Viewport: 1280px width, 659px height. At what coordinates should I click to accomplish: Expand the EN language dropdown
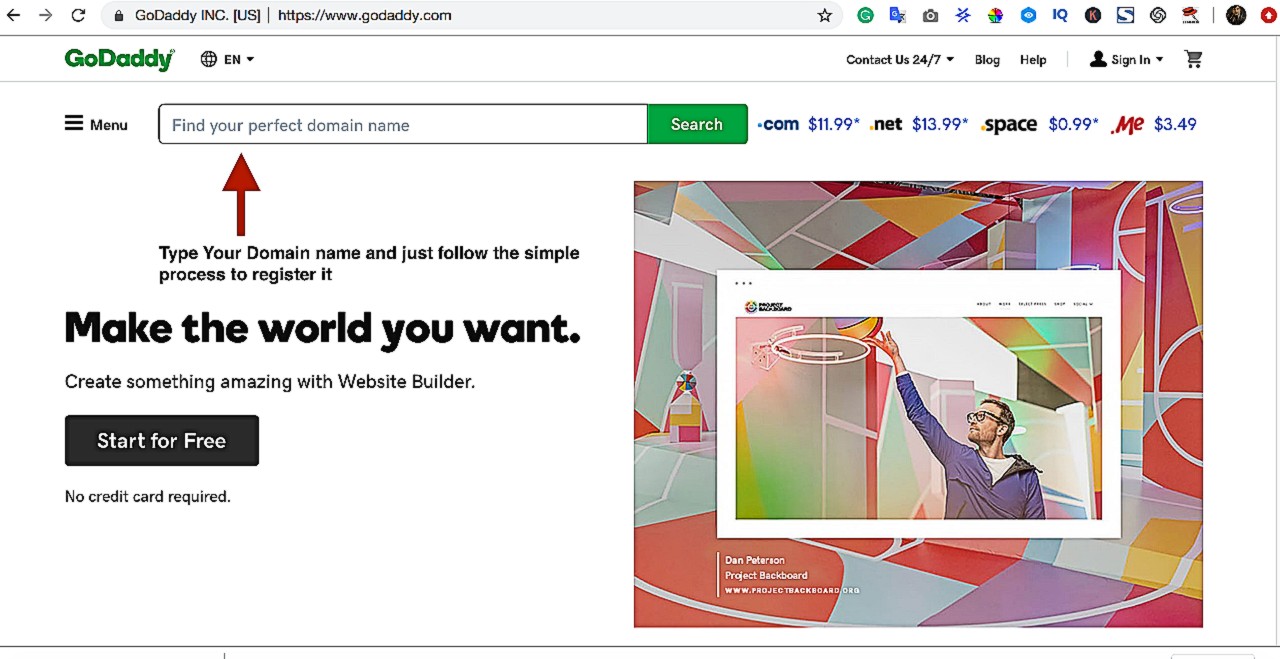click(x=228, y=59)
